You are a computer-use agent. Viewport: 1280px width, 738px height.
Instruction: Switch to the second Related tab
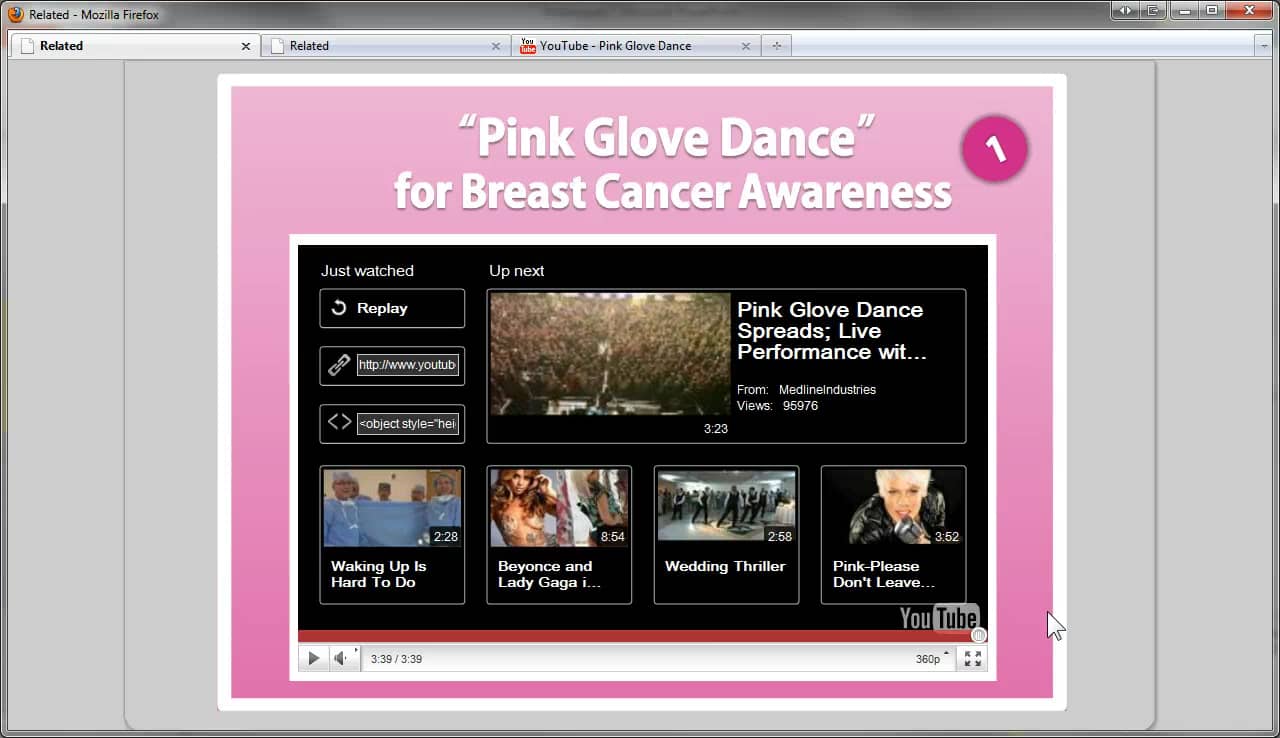(385, 46)
